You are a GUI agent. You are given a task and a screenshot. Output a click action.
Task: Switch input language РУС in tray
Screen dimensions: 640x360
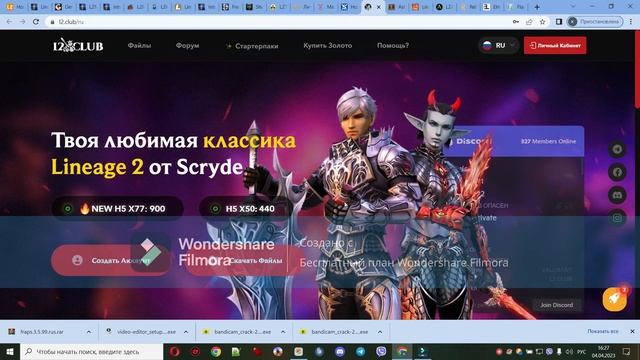coord(582,351)
